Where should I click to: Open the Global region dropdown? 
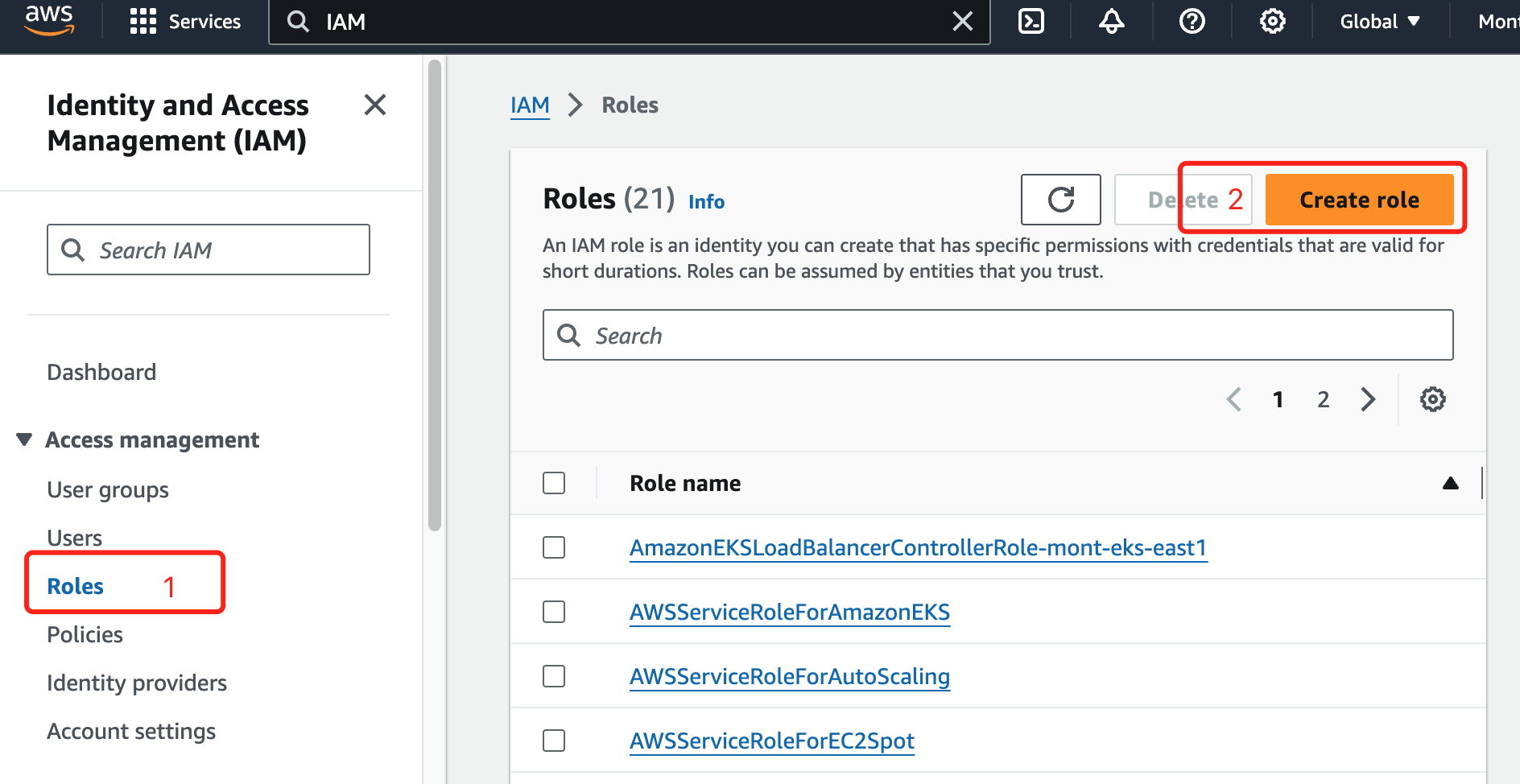pyautogui.click(x=1380, y=22)
